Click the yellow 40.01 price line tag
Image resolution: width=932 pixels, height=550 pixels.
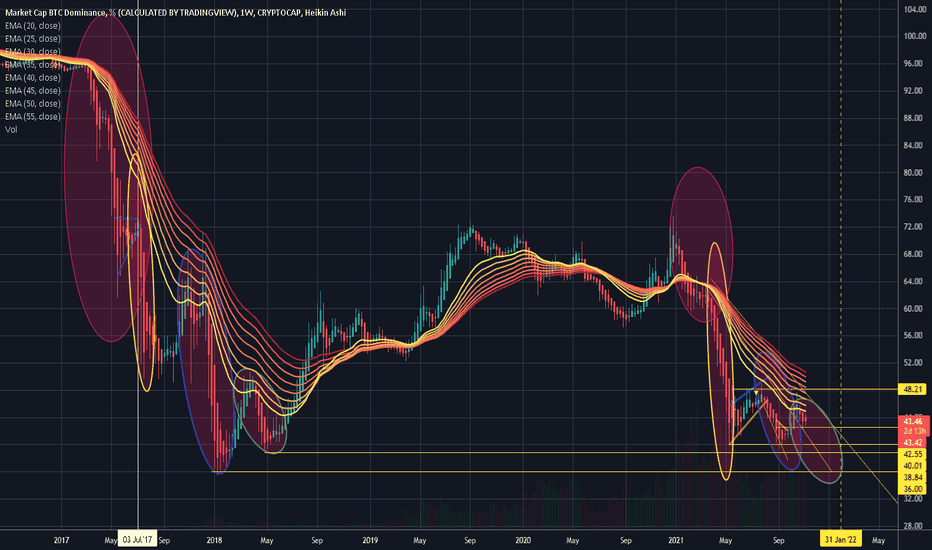913,466
